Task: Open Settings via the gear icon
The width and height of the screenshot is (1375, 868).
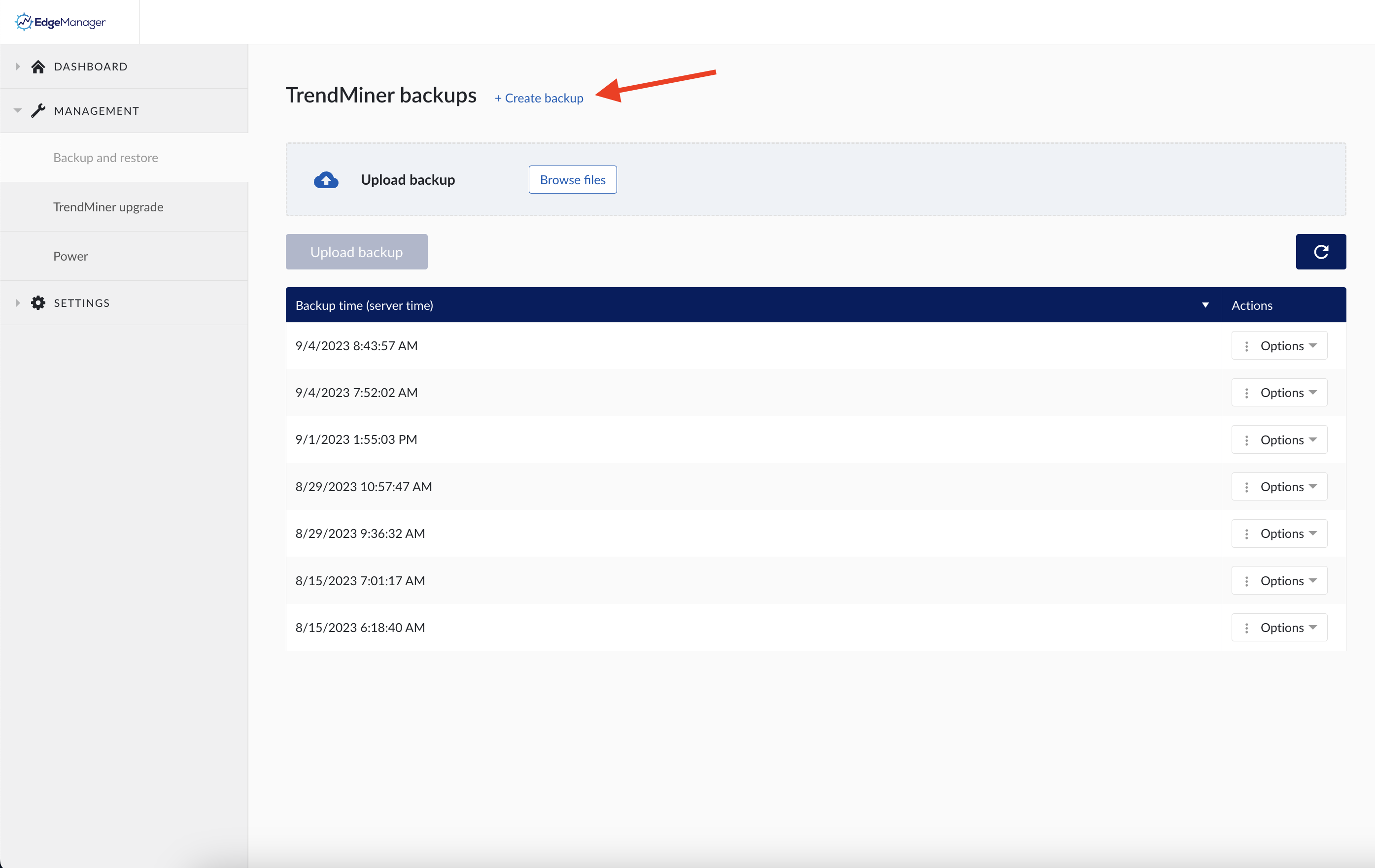Action: [38, 302]
